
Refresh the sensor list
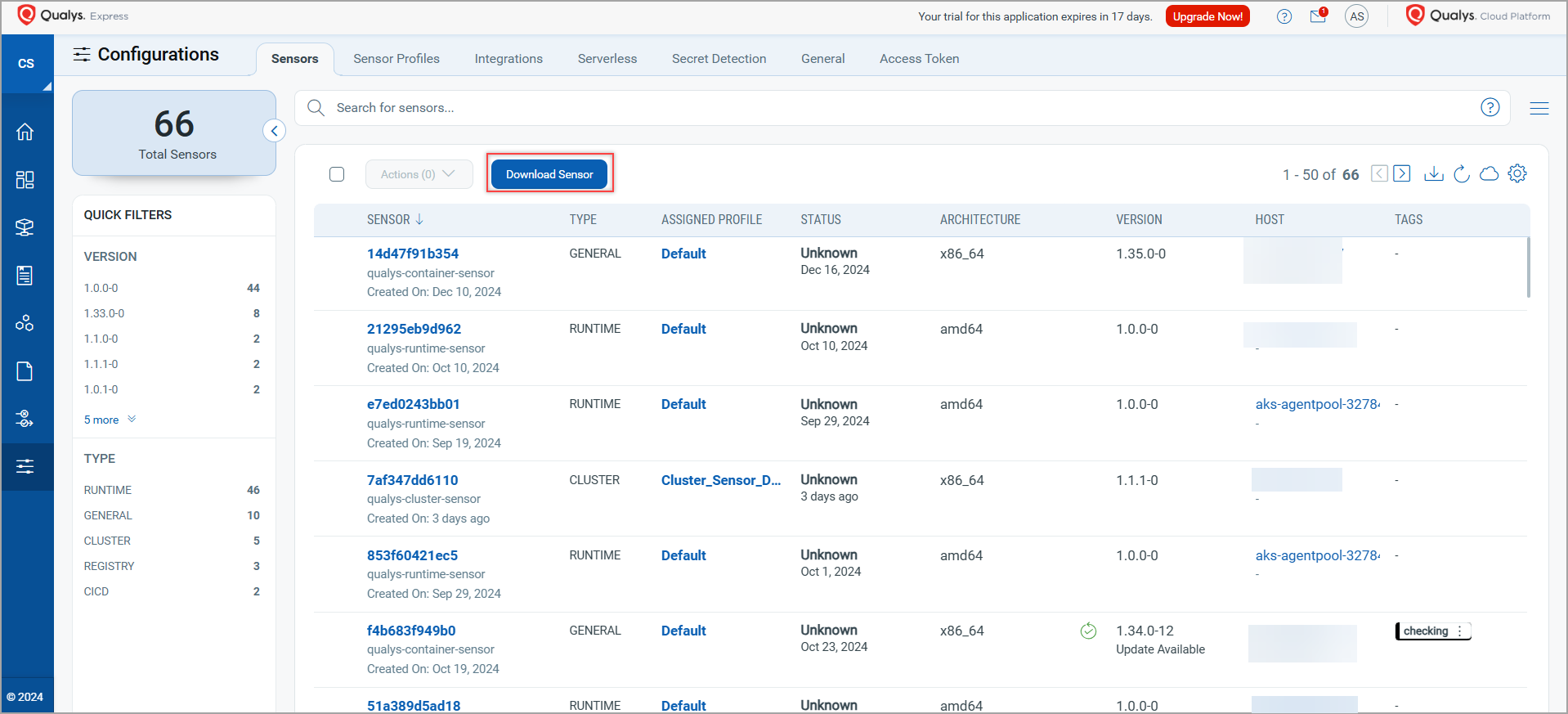pos(1462,174)
